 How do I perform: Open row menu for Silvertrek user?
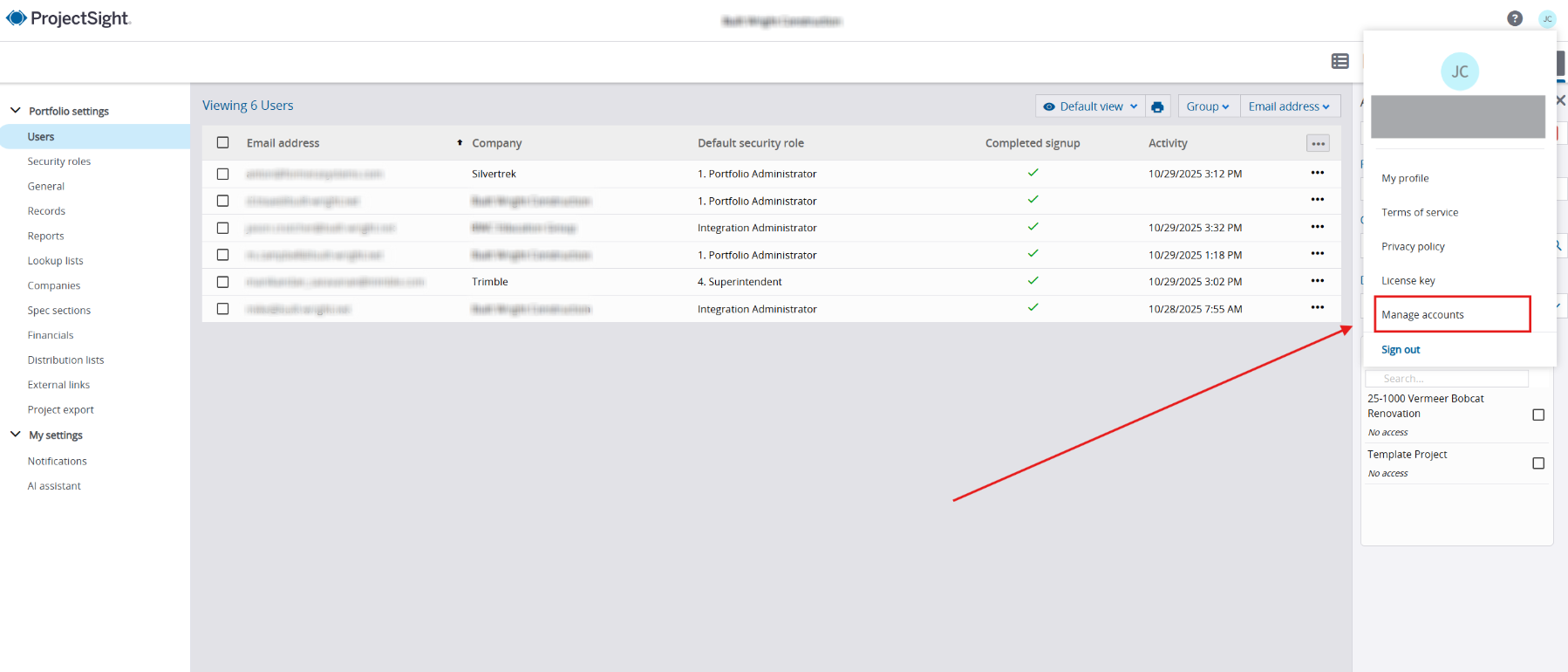pyautogui.click(x=1318, y=173)
